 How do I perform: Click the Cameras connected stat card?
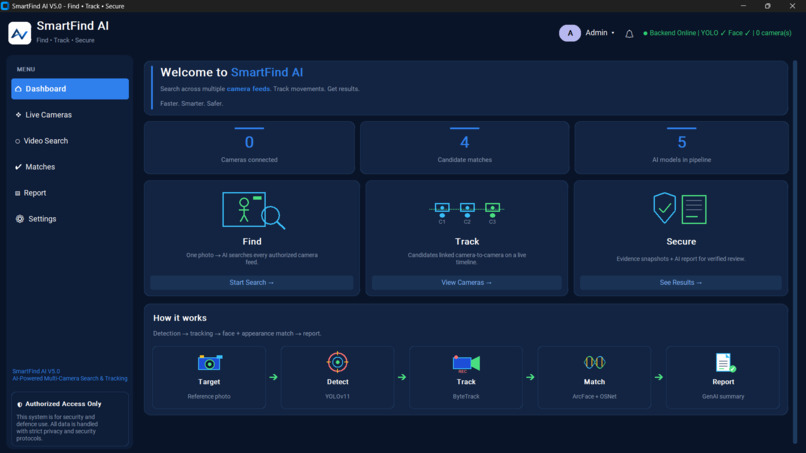pyautogui.click(x=249, y=147)
